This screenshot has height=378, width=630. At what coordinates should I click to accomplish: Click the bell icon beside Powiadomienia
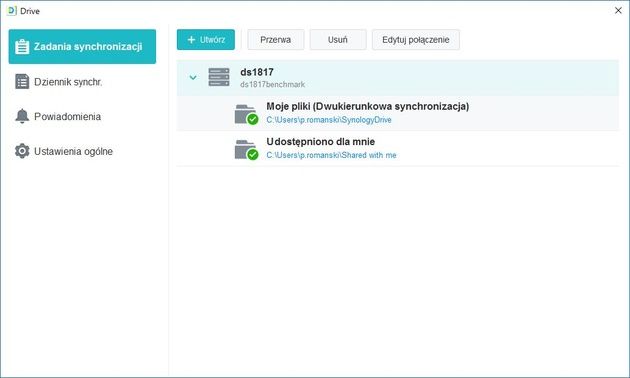[x=22, y=116]
